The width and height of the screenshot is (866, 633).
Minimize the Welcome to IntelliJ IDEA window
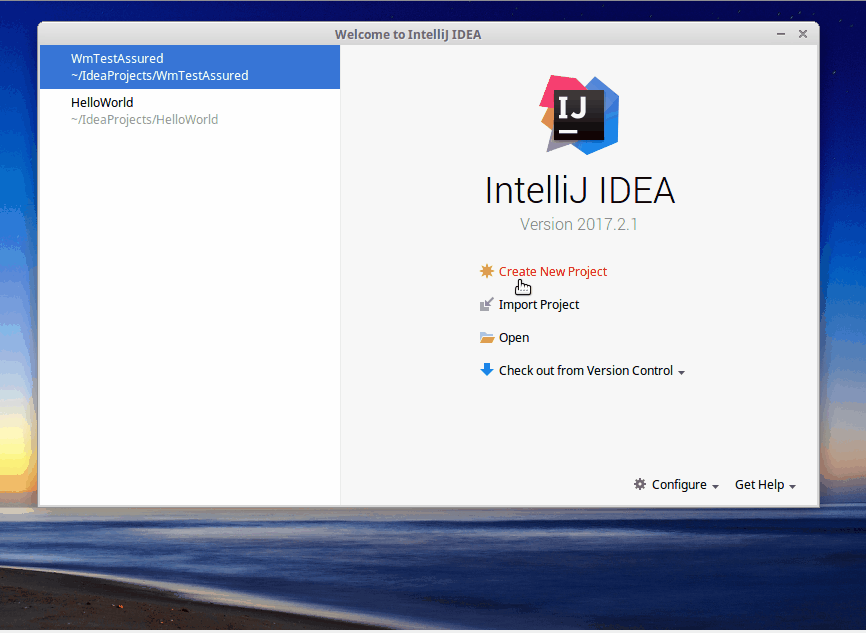pyautogui.click(x=781, y=34)
